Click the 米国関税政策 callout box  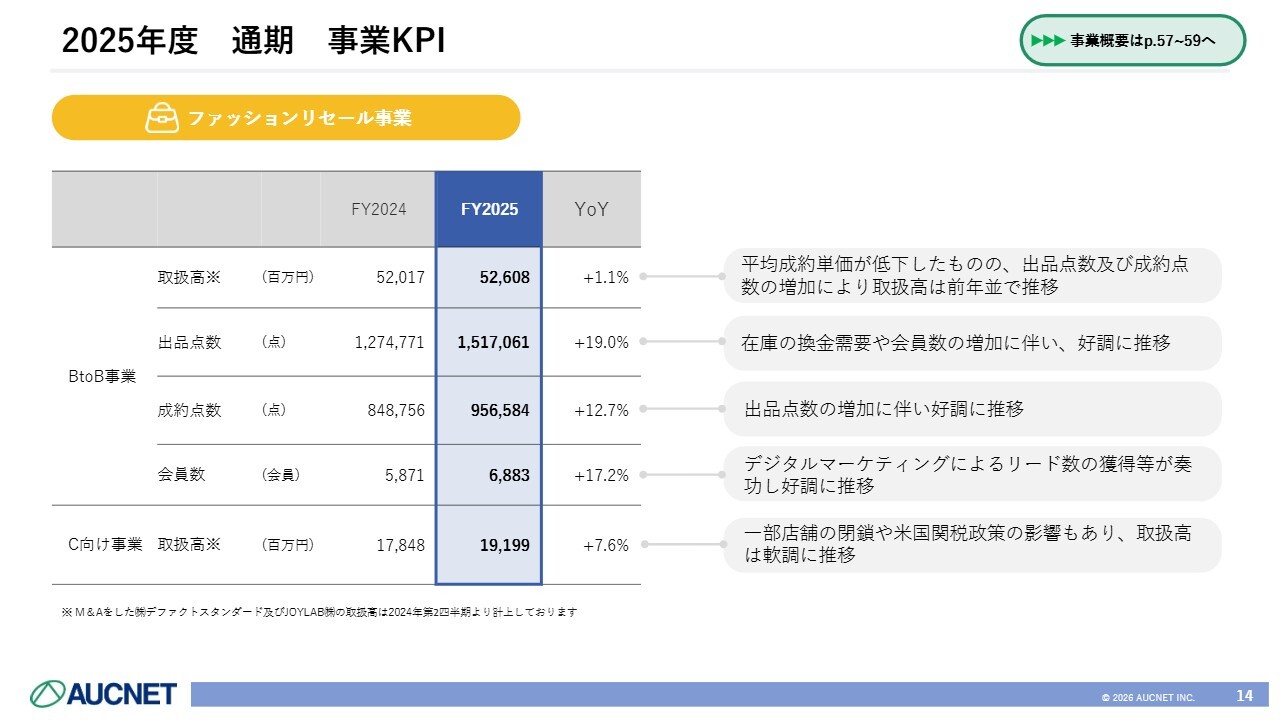click(971, 544)
